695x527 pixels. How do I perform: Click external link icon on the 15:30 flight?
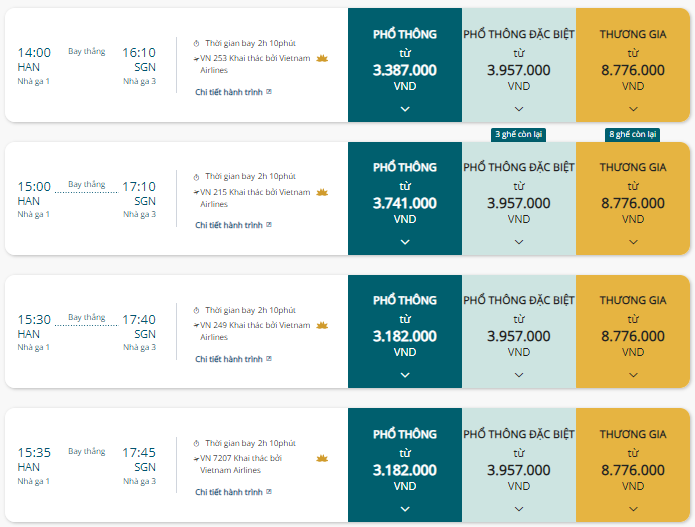[x=269, y=359]
